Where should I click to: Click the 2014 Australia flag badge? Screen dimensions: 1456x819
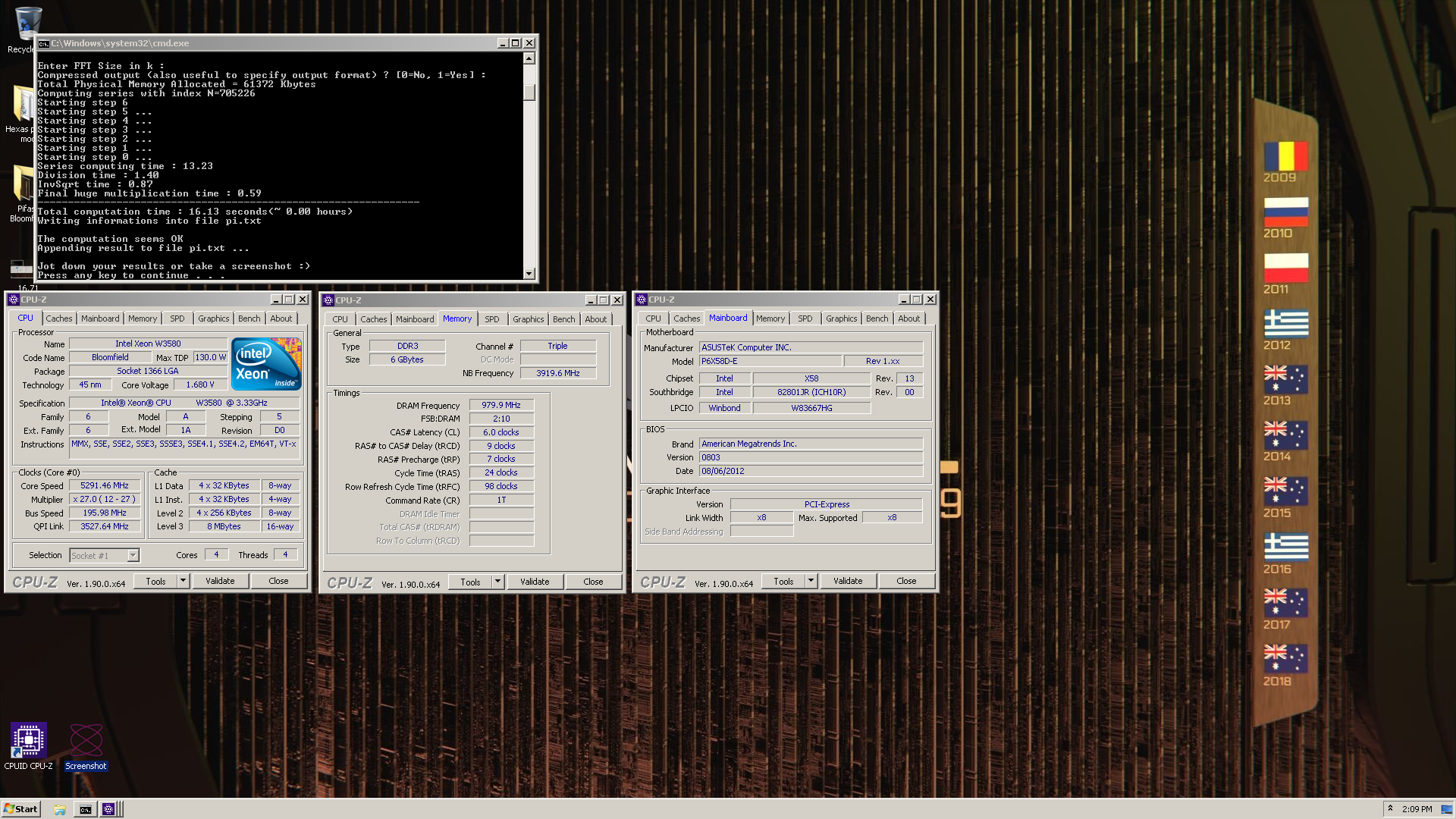[1285, 436]
